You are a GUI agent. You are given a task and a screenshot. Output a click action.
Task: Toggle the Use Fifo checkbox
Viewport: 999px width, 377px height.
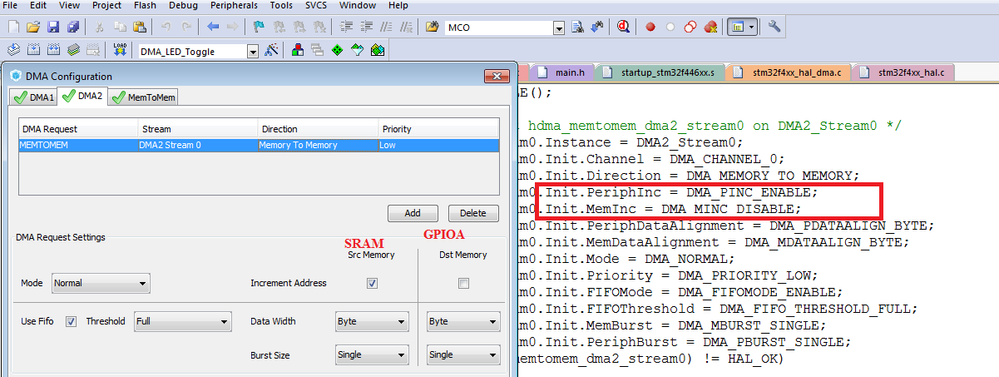pyautogui.click(x=71, y=322)
